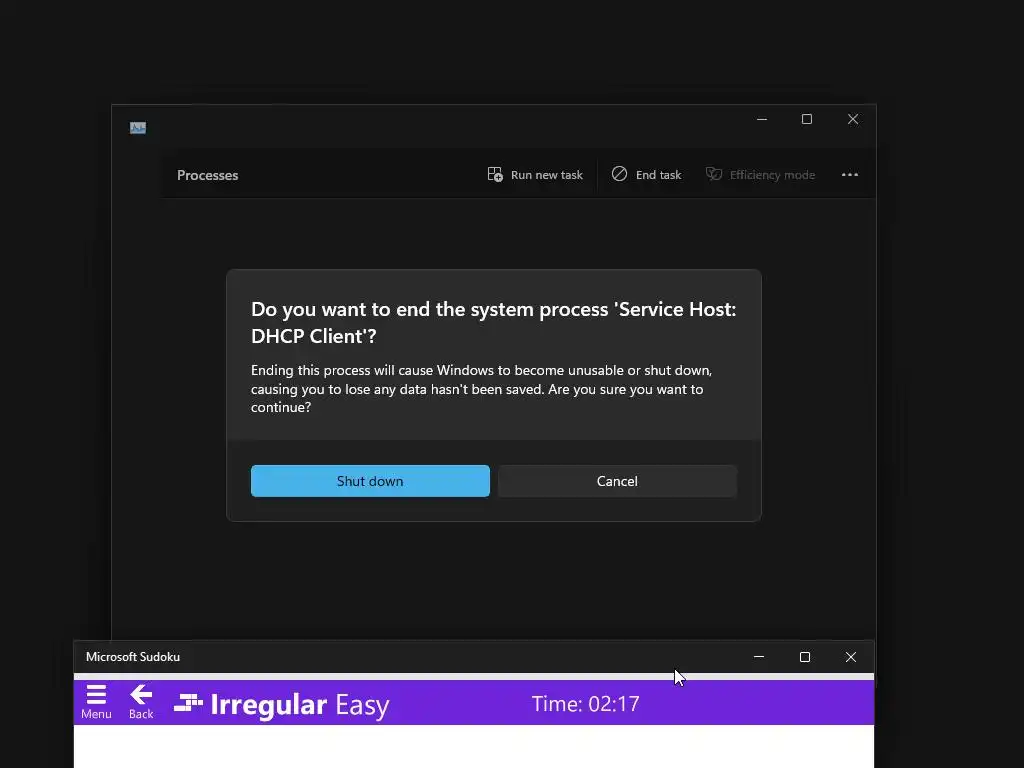
Task: Click the Task Manager app icon
Action: (138, 128)
